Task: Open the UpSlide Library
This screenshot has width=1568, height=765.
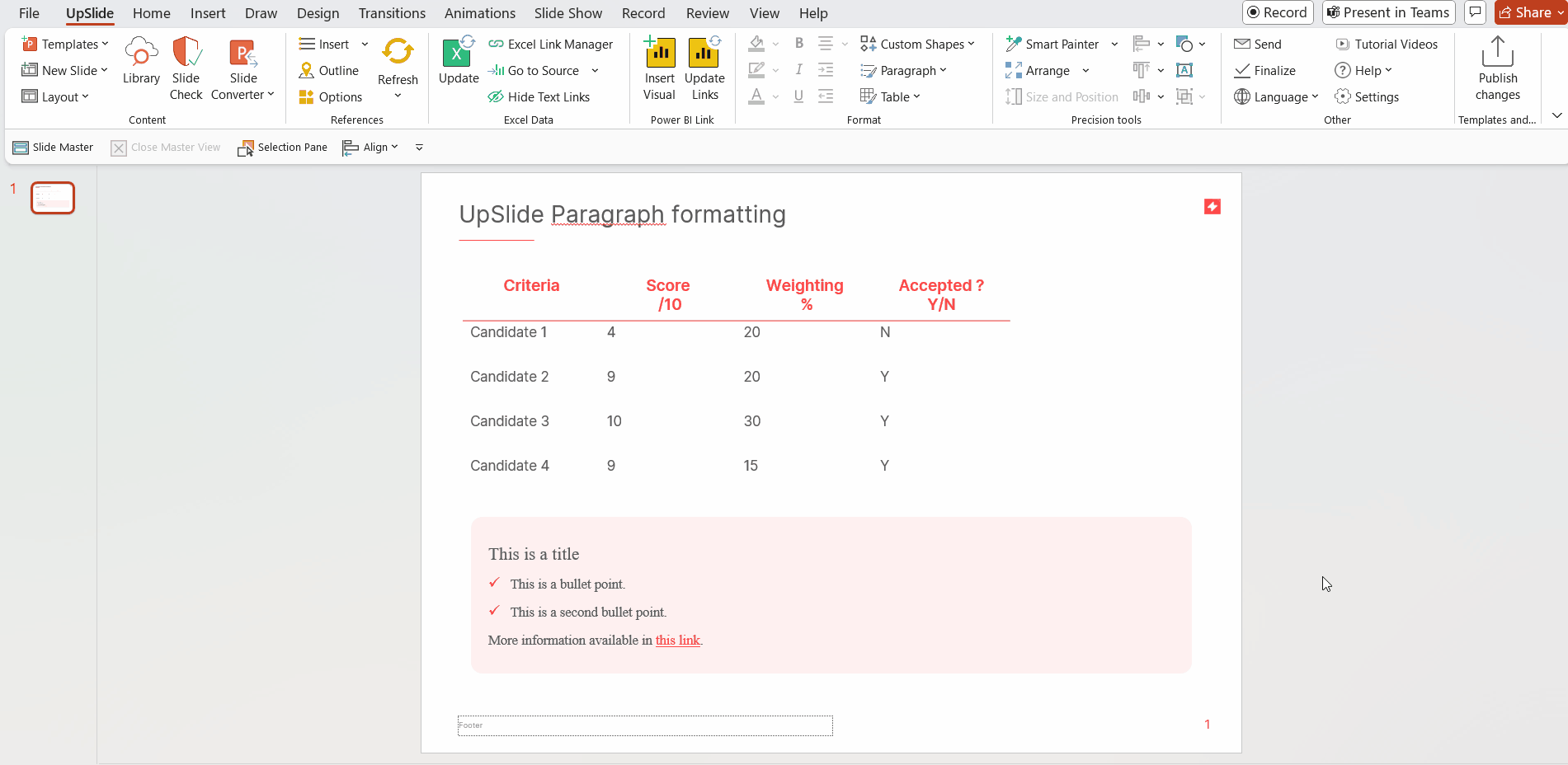Action: 140,66
